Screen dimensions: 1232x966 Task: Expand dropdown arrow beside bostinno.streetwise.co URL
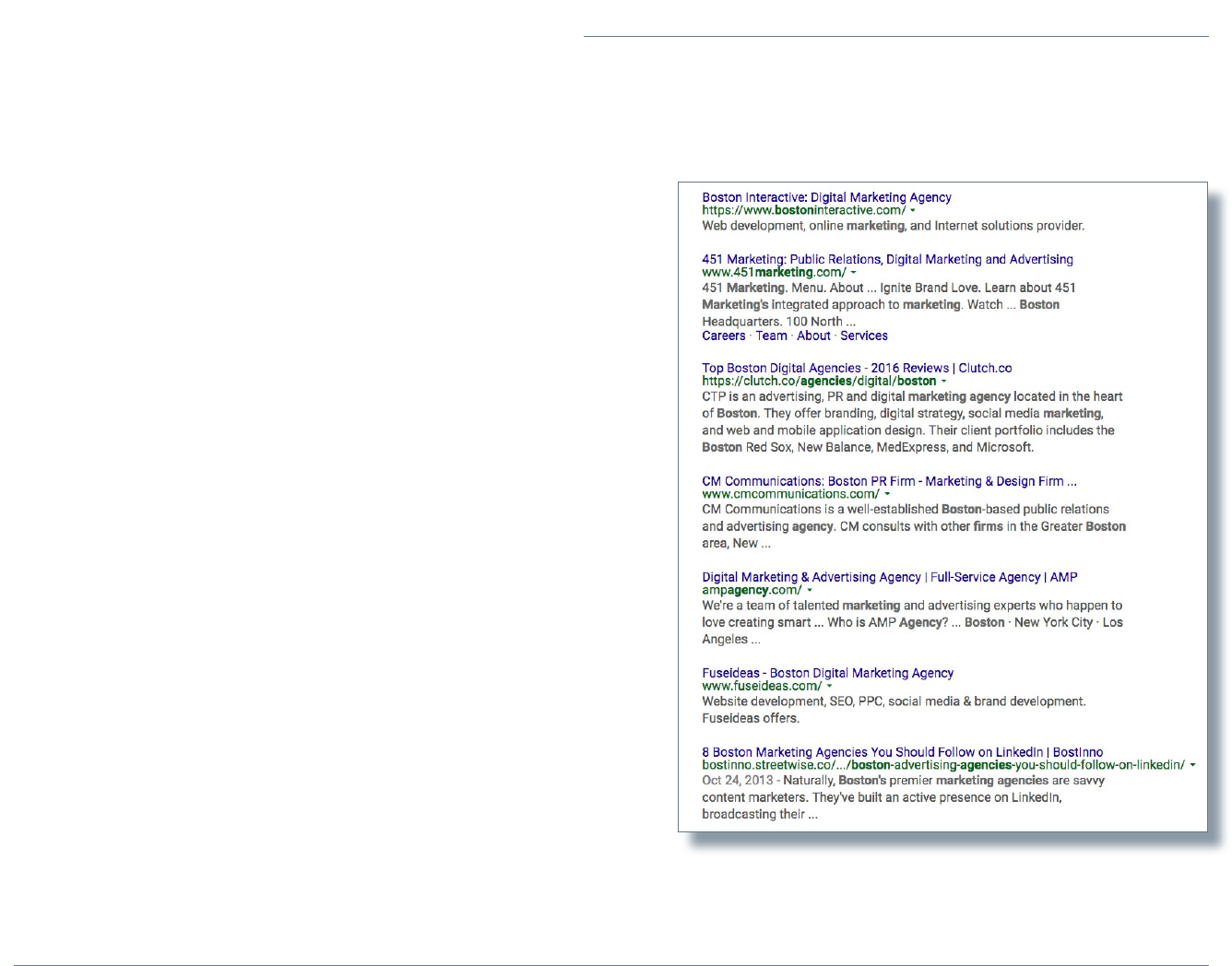1192,766
